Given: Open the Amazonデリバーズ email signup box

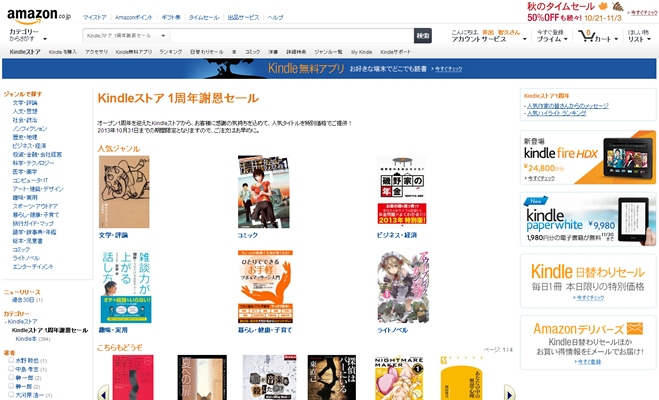Looking at the screenshot, I should point(588,342).
